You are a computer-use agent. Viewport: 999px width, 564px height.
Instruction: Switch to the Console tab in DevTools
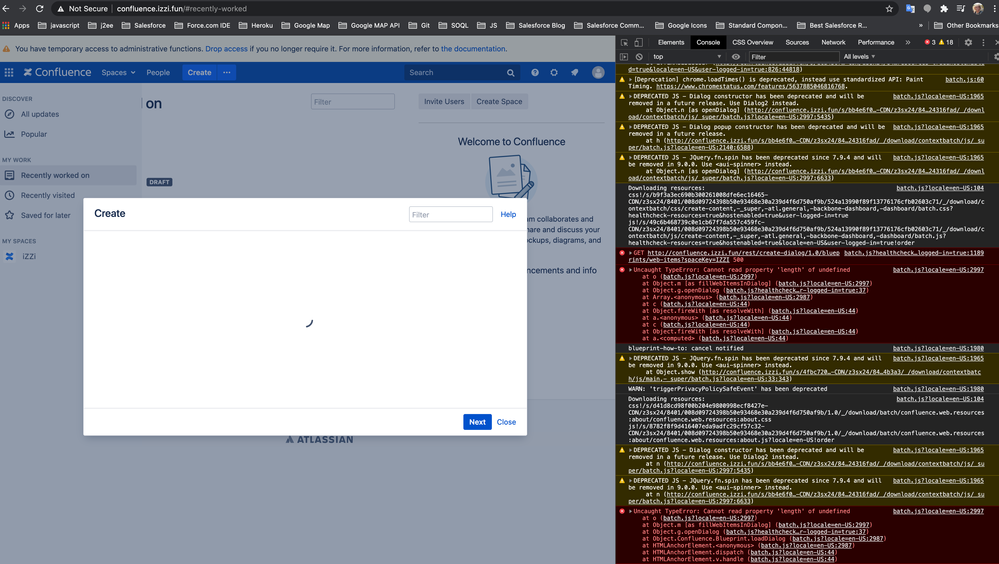pyautogui.click(x=708, y=42)
